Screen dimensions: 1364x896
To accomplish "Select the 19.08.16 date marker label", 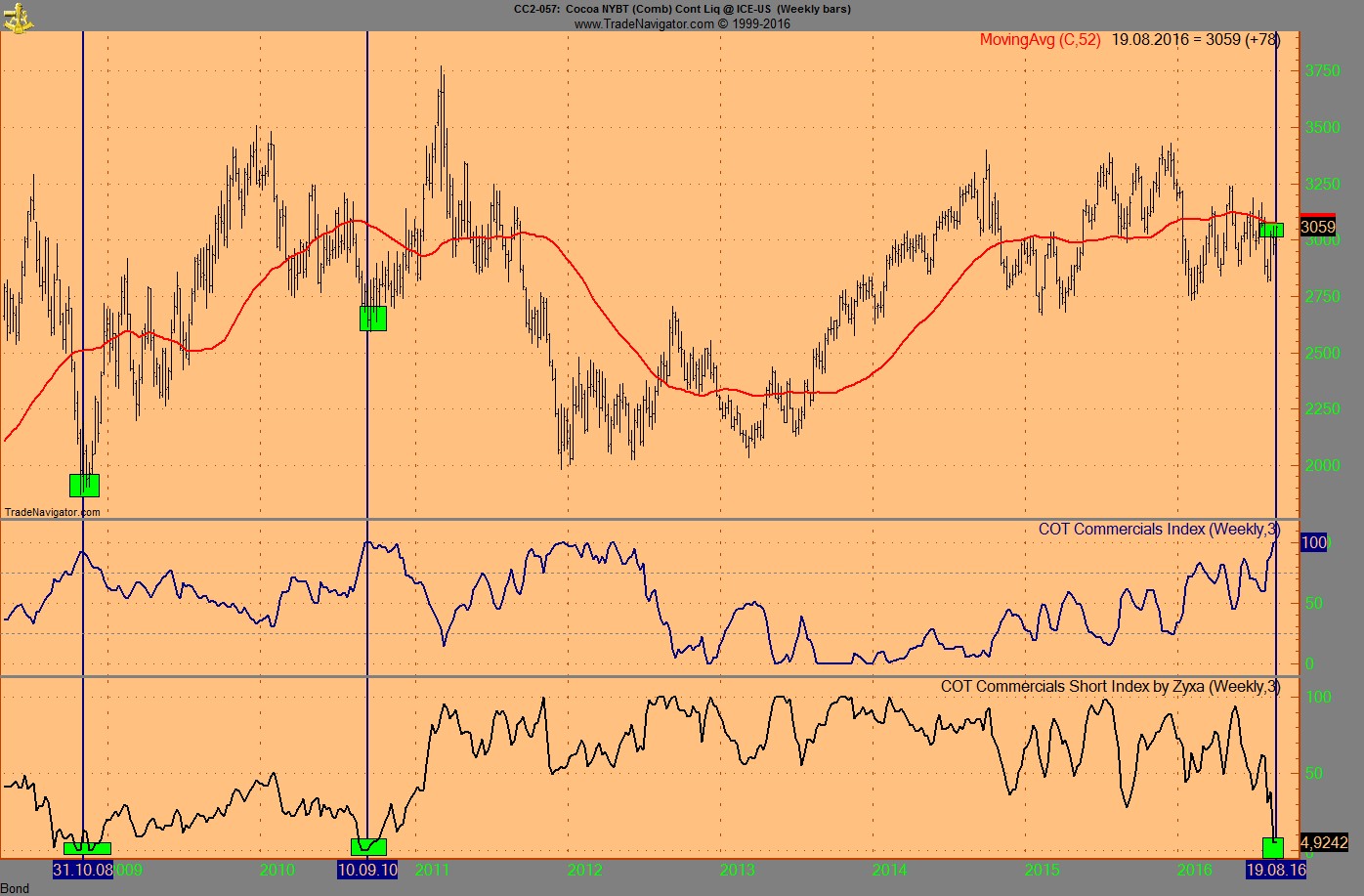I will pos(1275,870).
